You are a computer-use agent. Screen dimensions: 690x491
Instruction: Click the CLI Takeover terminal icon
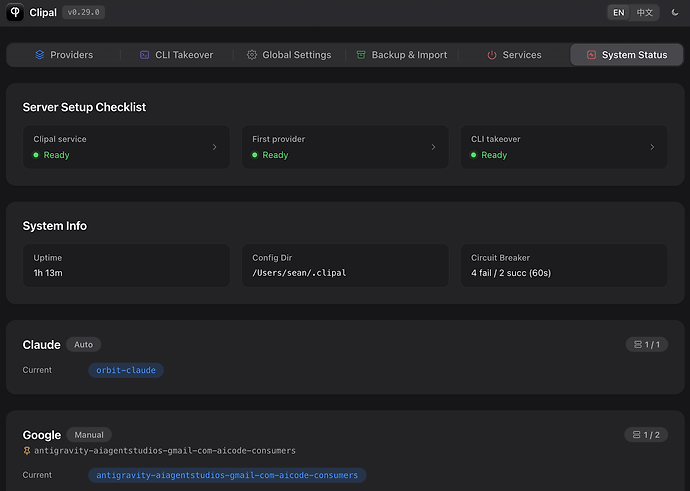tap(144, 55)
